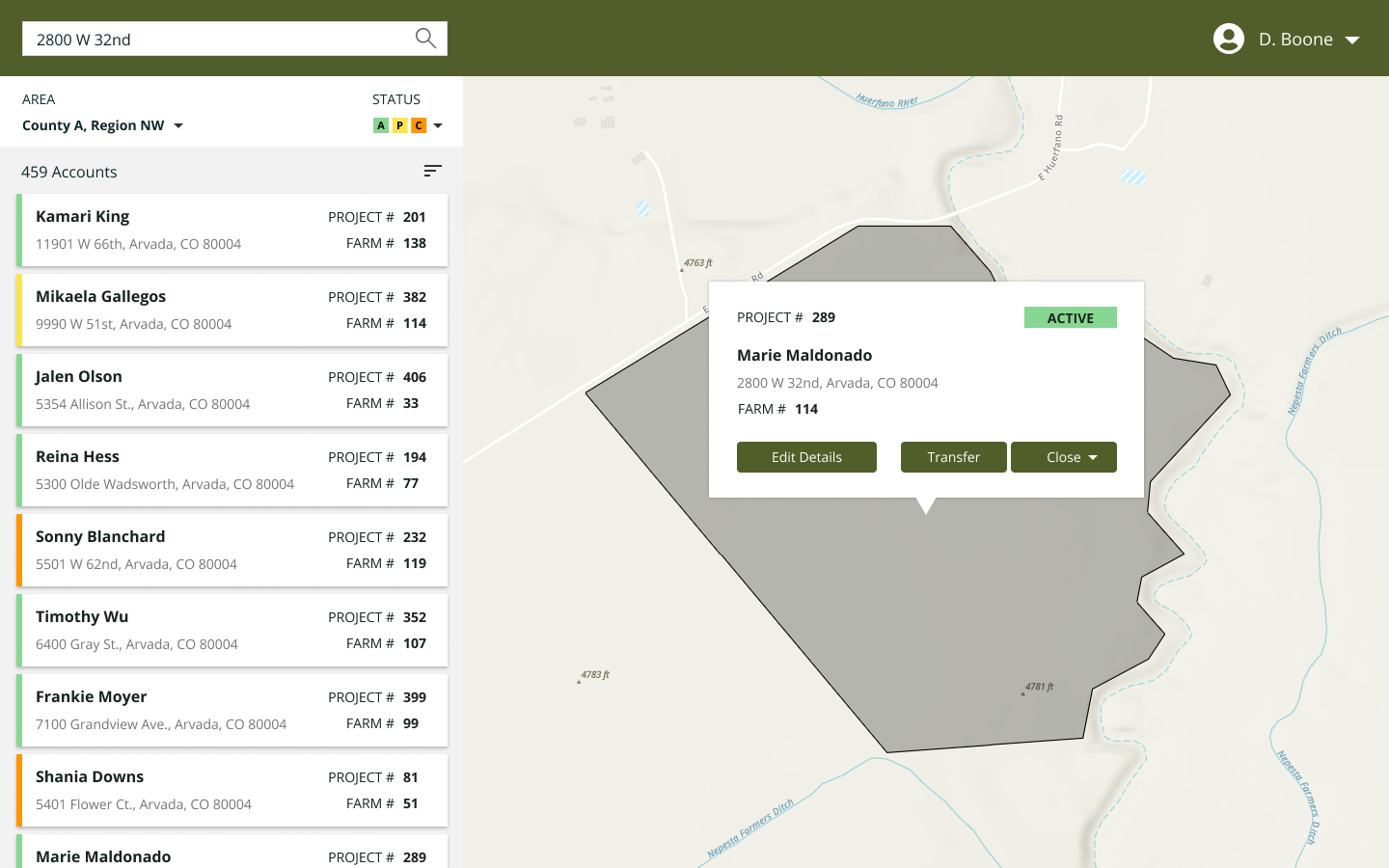The height and width of the screenshot is (868, 1389).
Task: Select Sonny Blanchard account
Action: (232, 551)
